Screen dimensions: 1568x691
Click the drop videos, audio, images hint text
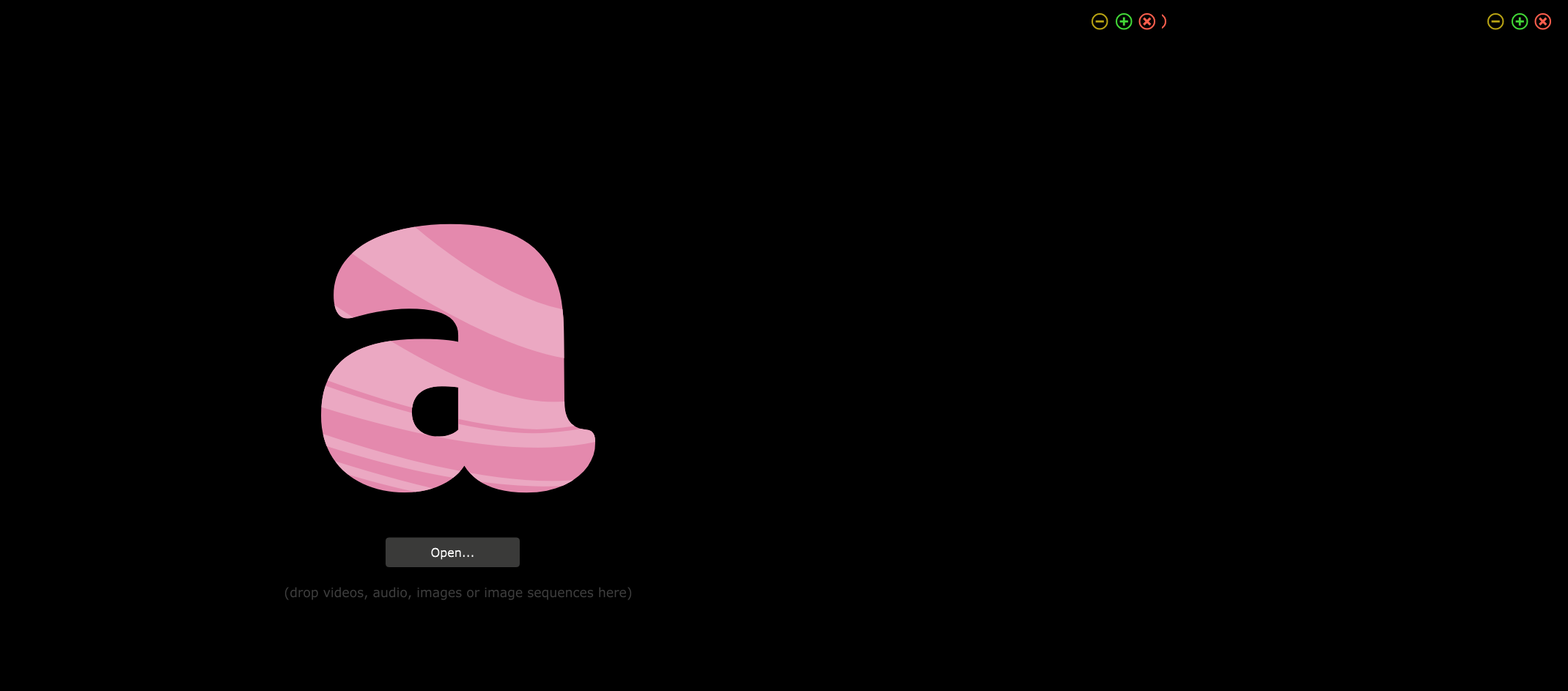tap(457, 593)
